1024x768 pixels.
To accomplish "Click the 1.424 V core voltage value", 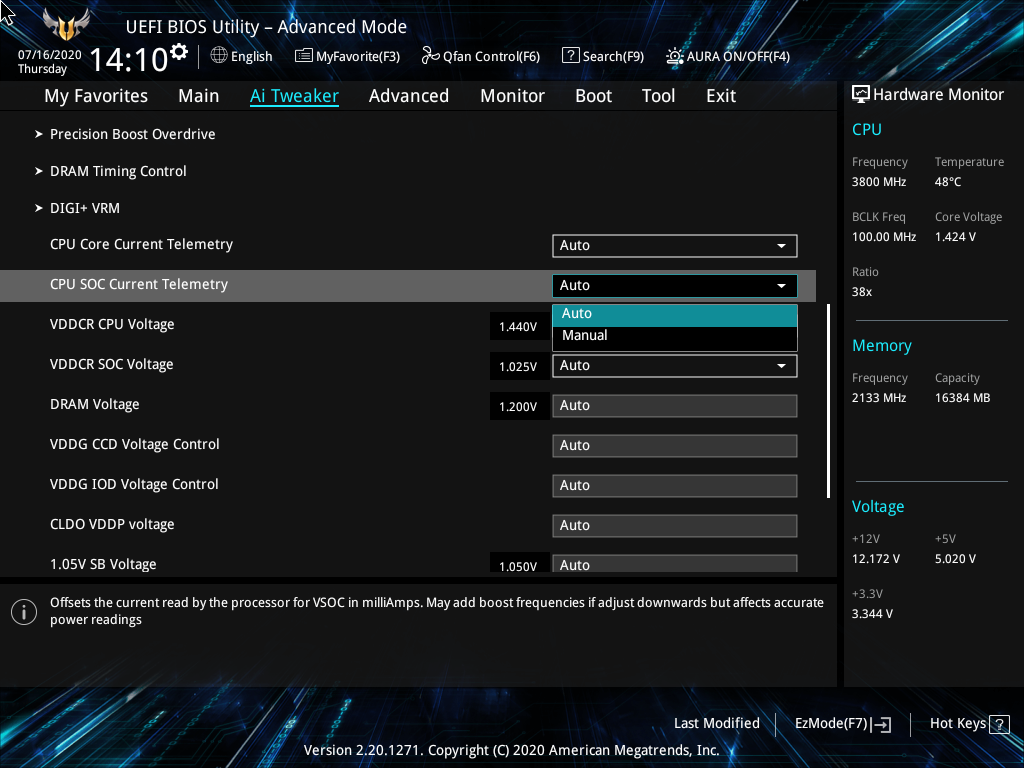I will point(955,237).
